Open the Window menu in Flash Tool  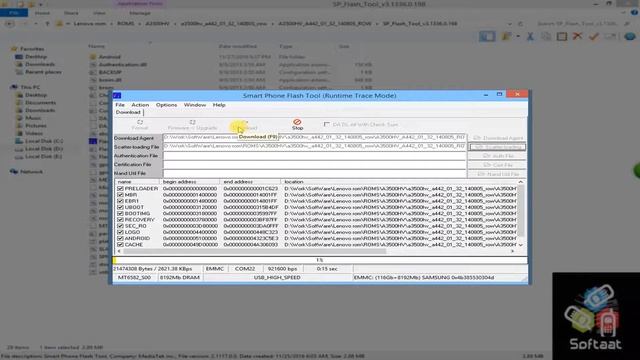point(195,105)
